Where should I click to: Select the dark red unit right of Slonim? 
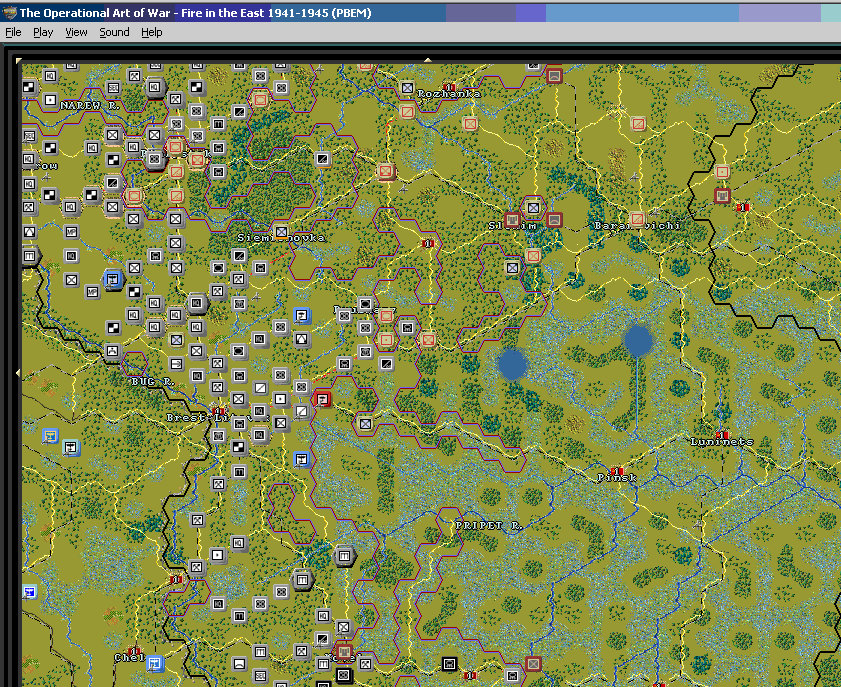(x=554, y=219)
